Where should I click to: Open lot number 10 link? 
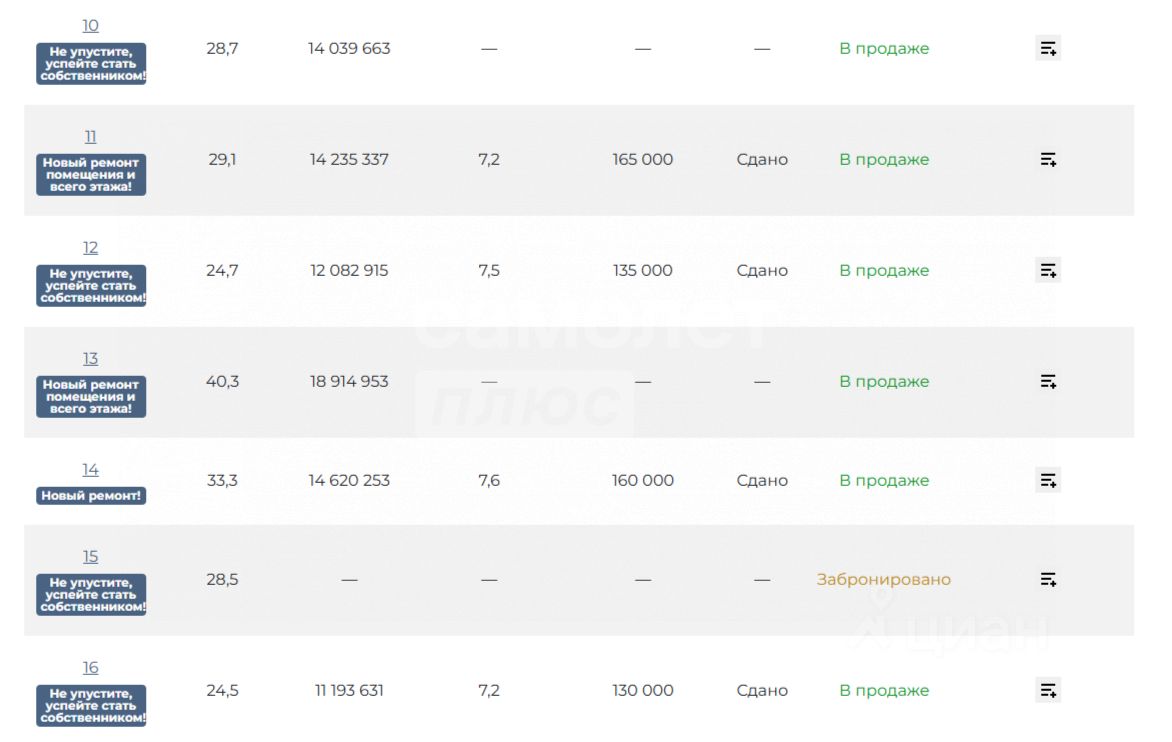tap(90, 26)
